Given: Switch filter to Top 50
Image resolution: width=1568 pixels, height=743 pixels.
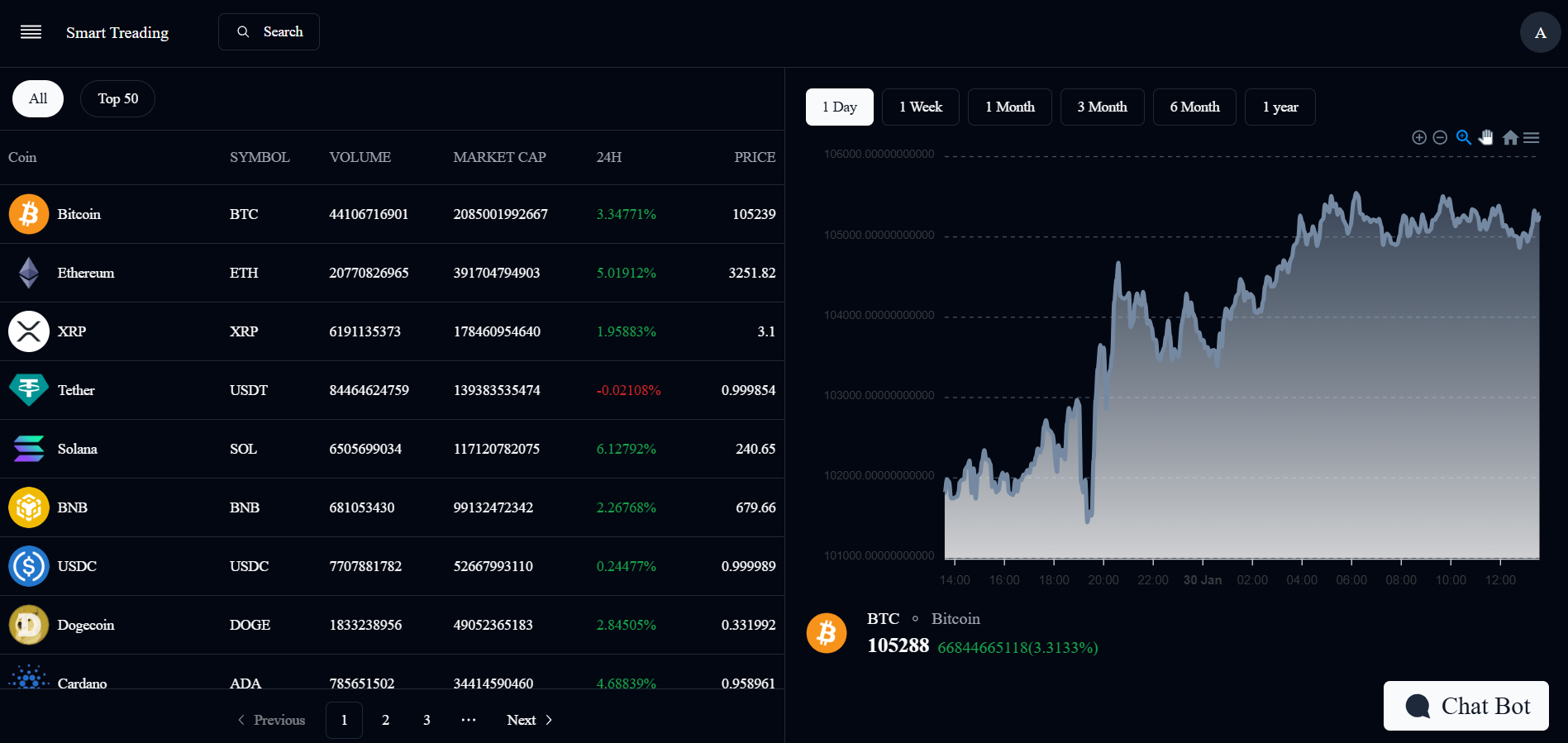Looking at the screenshot, I should click(117, 98).
